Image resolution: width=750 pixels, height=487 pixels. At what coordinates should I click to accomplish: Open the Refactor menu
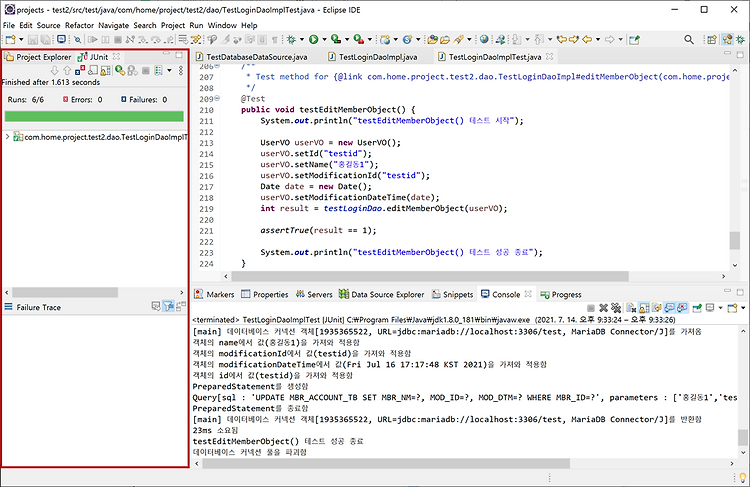(x=79, y=25)
